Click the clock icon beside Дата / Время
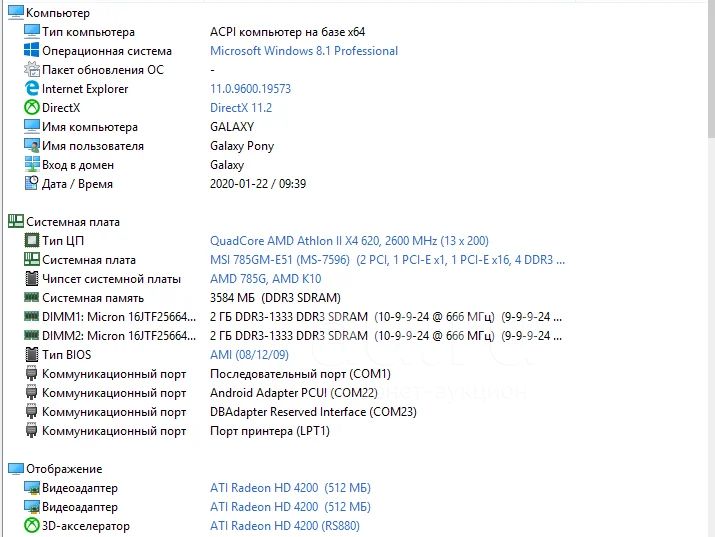 [x=31, y=183]
